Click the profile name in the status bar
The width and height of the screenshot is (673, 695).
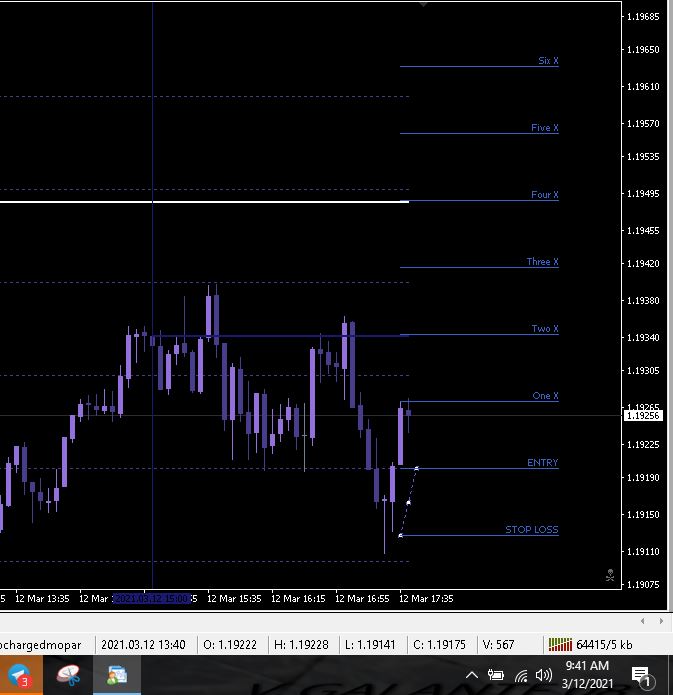[x=41, y=644]
